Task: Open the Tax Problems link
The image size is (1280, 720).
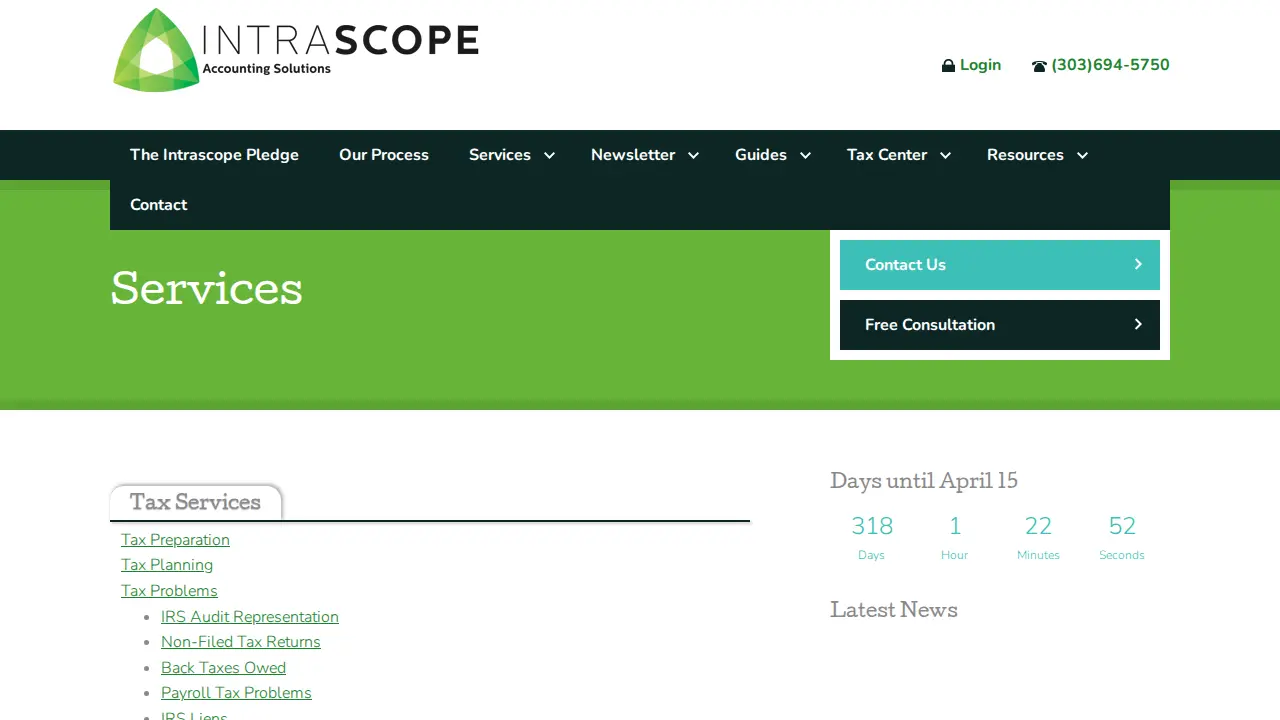Action: click(x=169, y=591)
